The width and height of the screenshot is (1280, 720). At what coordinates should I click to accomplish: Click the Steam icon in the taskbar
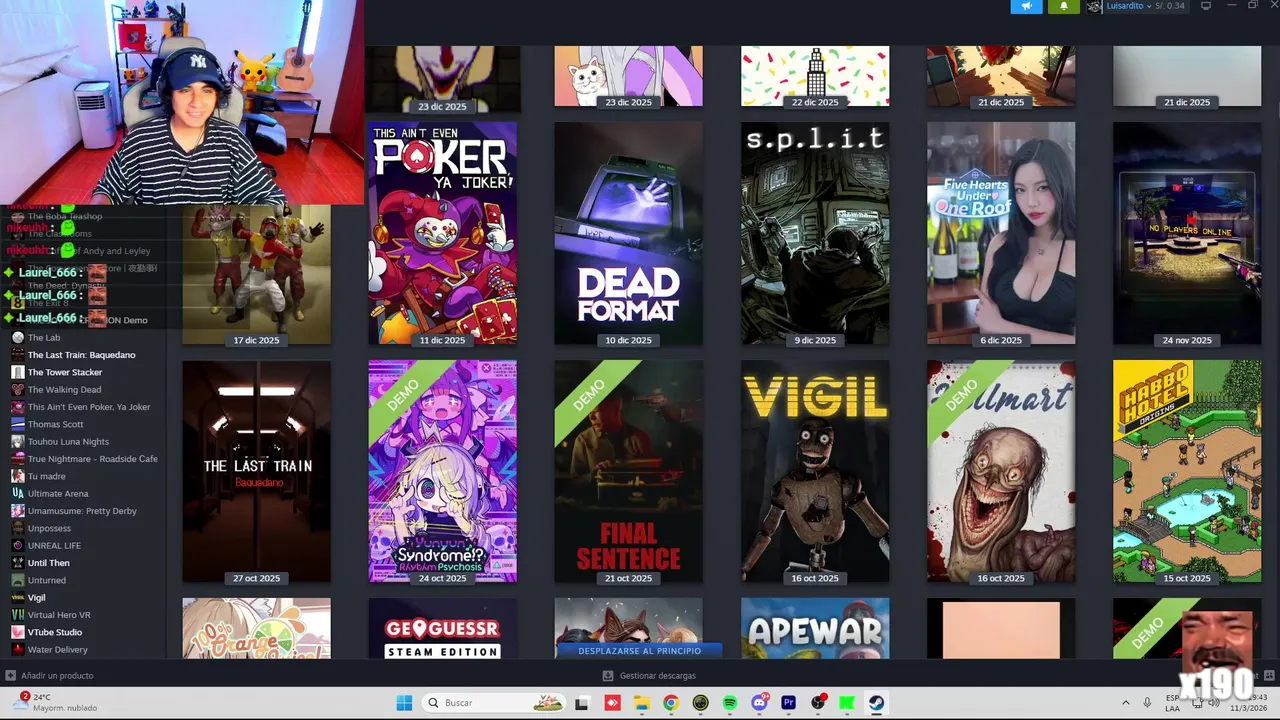(876, 703)
